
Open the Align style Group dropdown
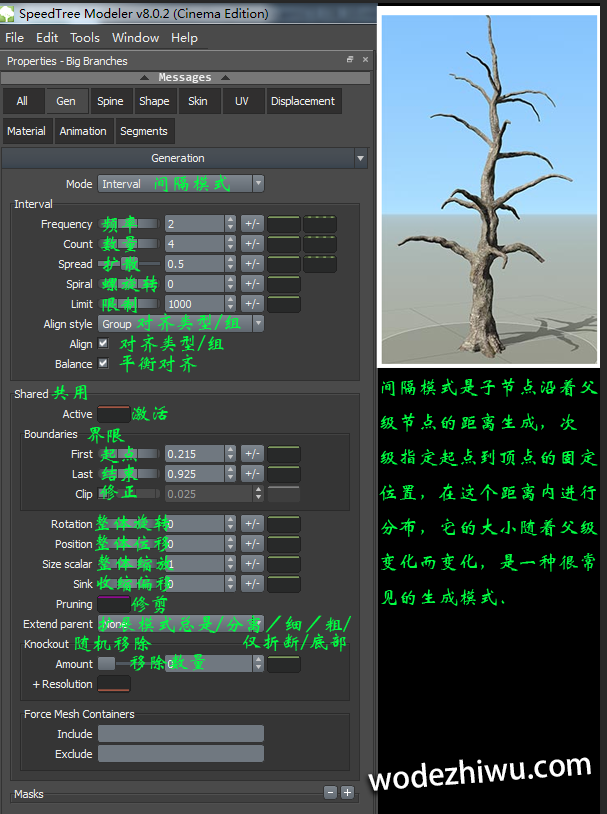pos(181,324)
